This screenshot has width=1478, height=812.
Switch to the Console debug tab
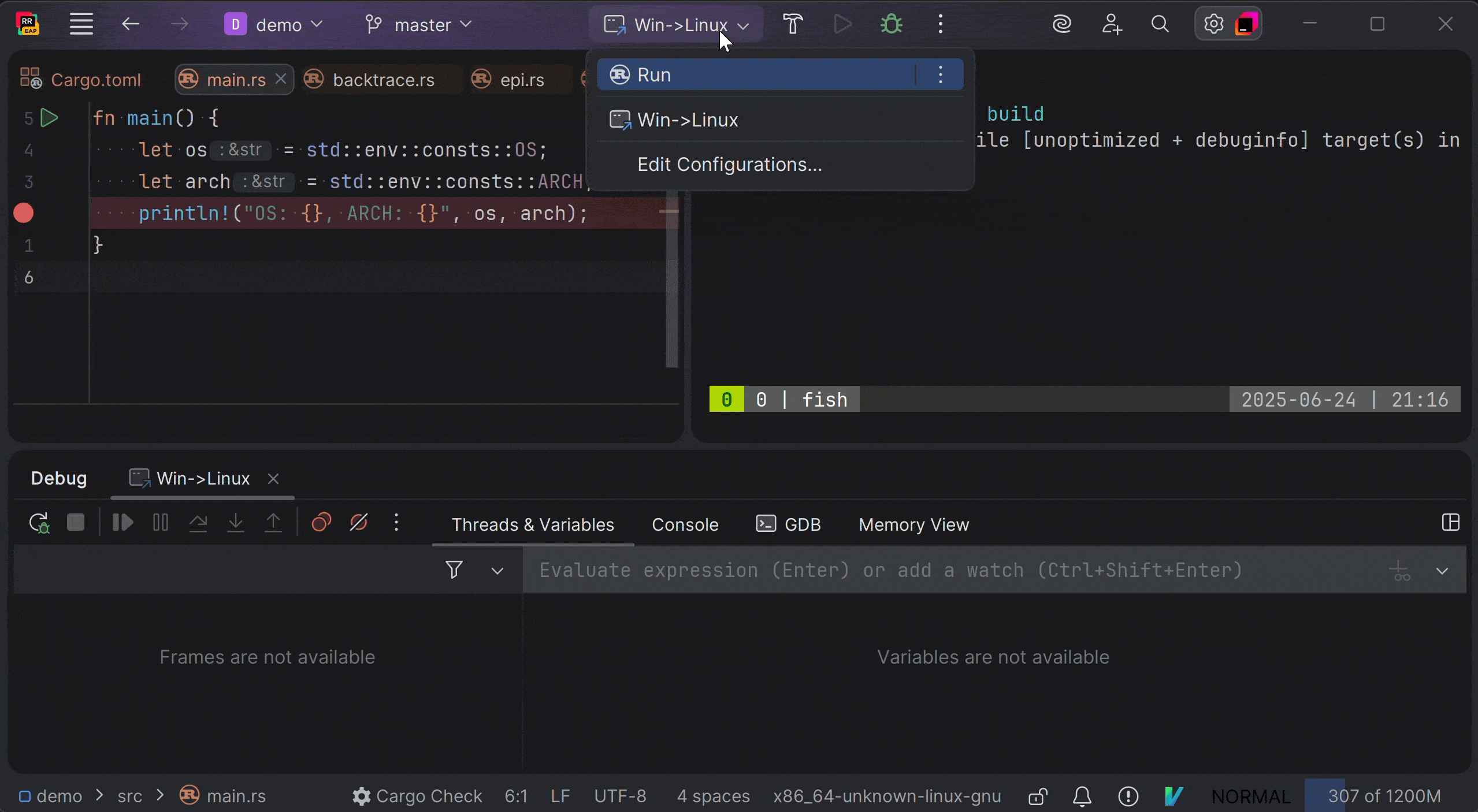(x=685, y=524)
